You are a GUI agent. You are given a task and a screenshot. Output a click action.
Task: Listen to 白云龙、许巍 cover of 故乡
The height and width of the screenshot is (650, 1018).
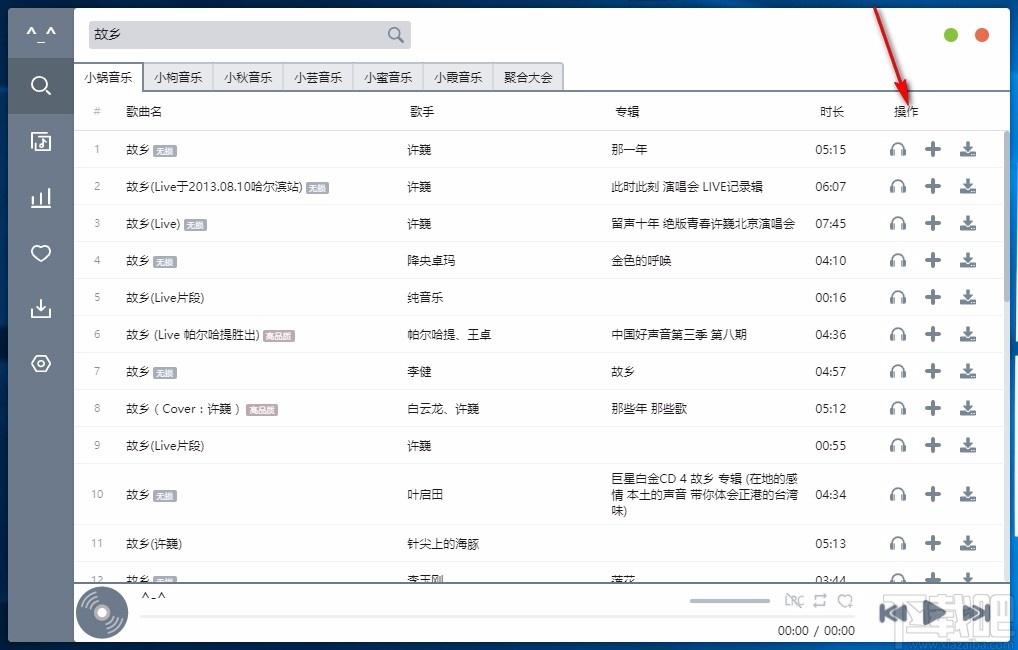(x=898, y=408)
